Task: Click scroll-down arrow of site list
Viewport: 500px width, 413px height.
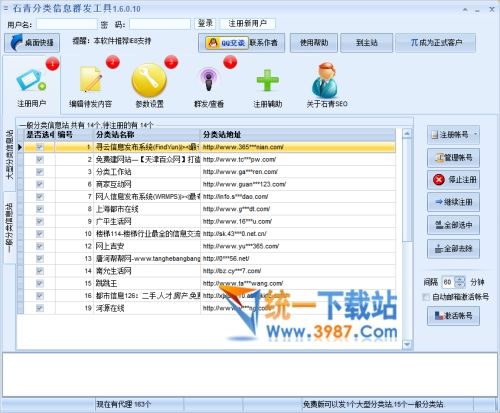Action: (407, 344)
